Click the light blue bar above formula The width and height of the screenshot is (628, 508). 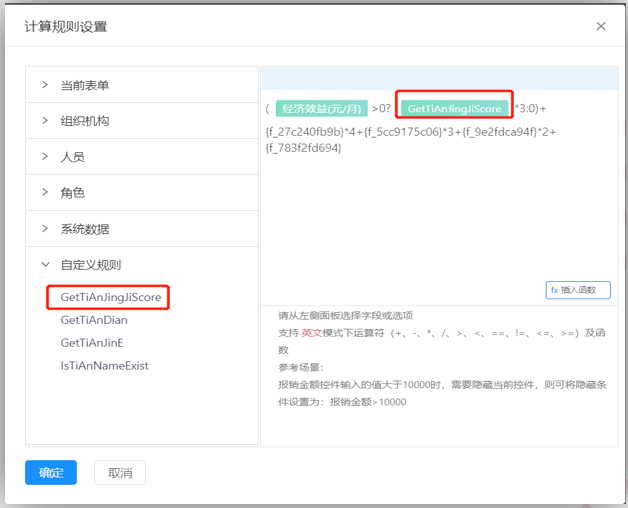pos(440,79)
